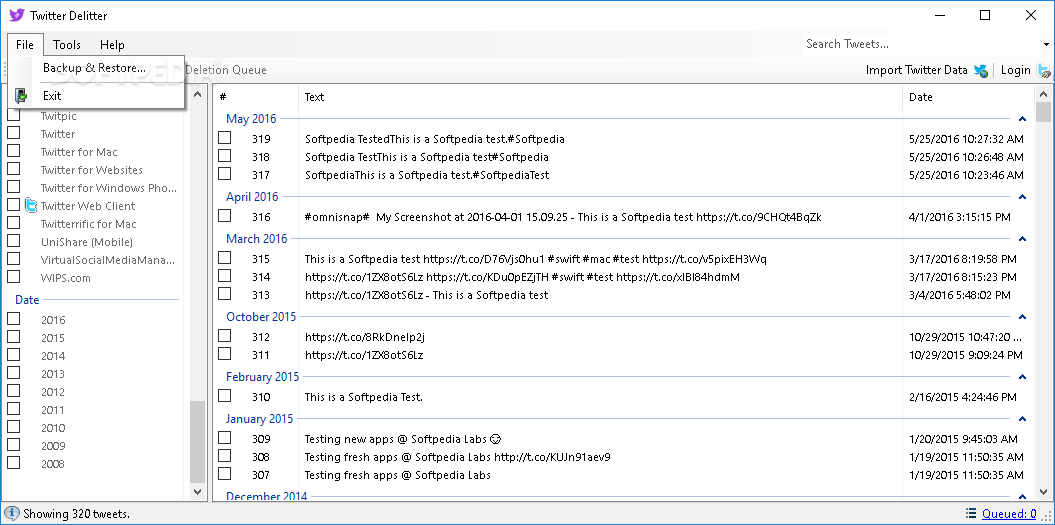Click the Import Twitter Data bird icon
This screenshot has width=1055, height=525.
980,70
